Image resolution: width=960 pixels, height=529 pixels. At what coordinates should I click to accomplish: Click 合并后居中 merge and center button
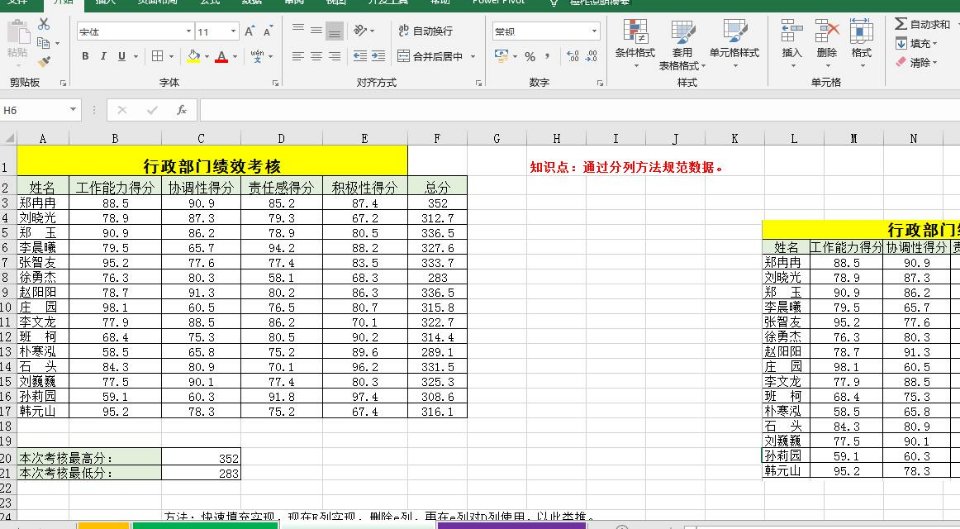click(x=430, y=56)
